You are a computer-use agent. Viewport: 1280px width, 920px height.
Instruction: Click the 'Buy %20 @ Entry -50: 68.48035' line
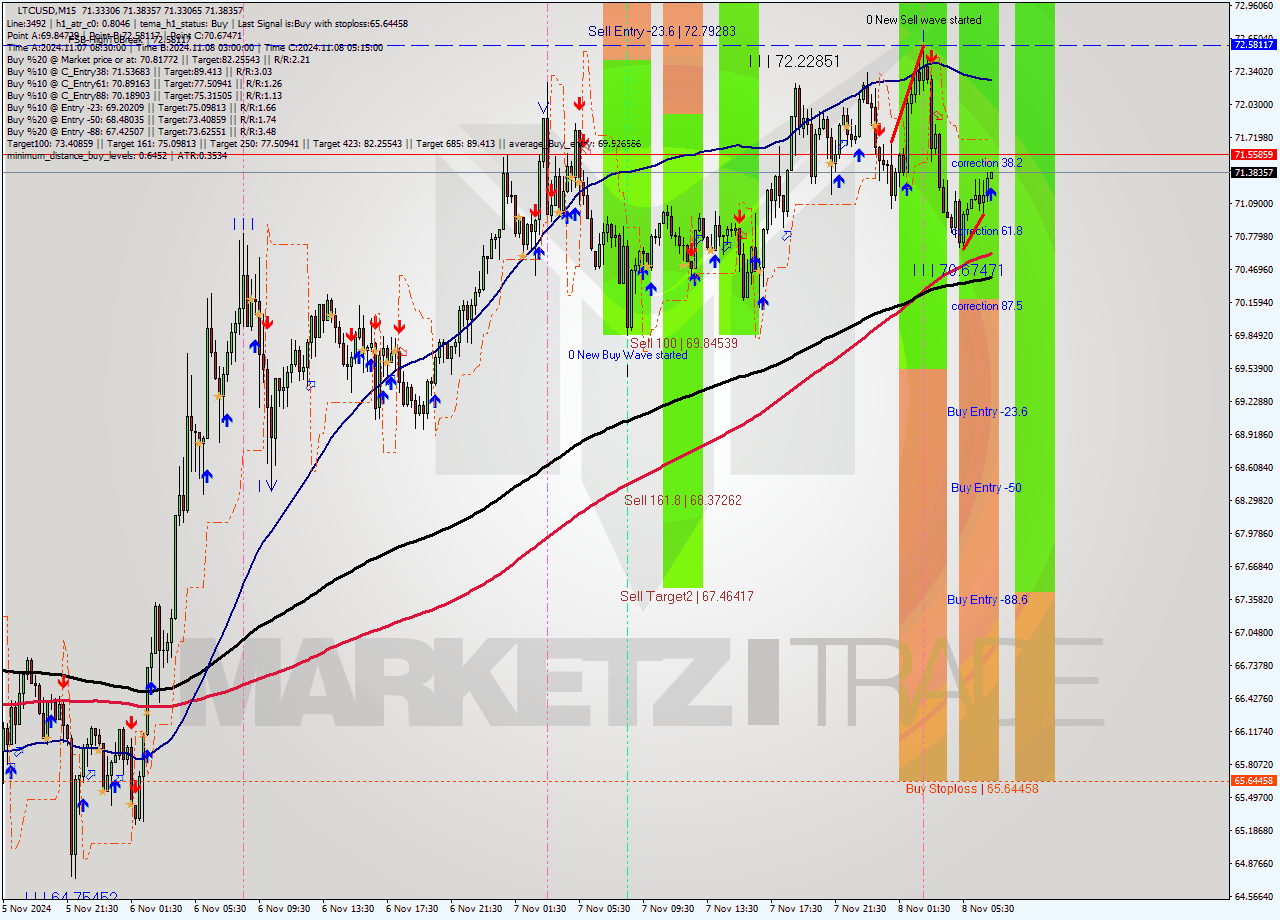tap(141, 120)
